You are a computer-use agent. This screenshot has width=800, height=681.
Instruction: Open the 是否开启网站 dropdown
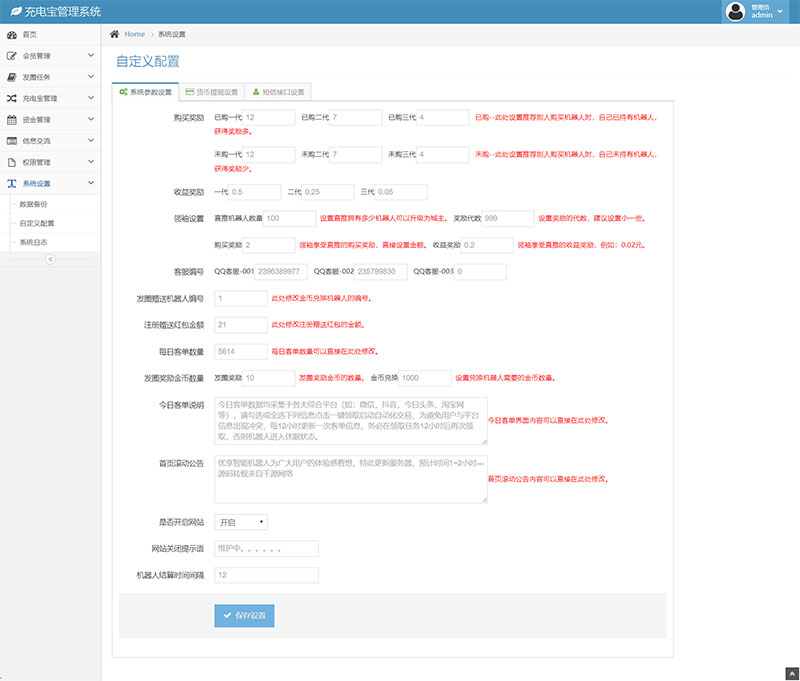click(x=240, y=522)
